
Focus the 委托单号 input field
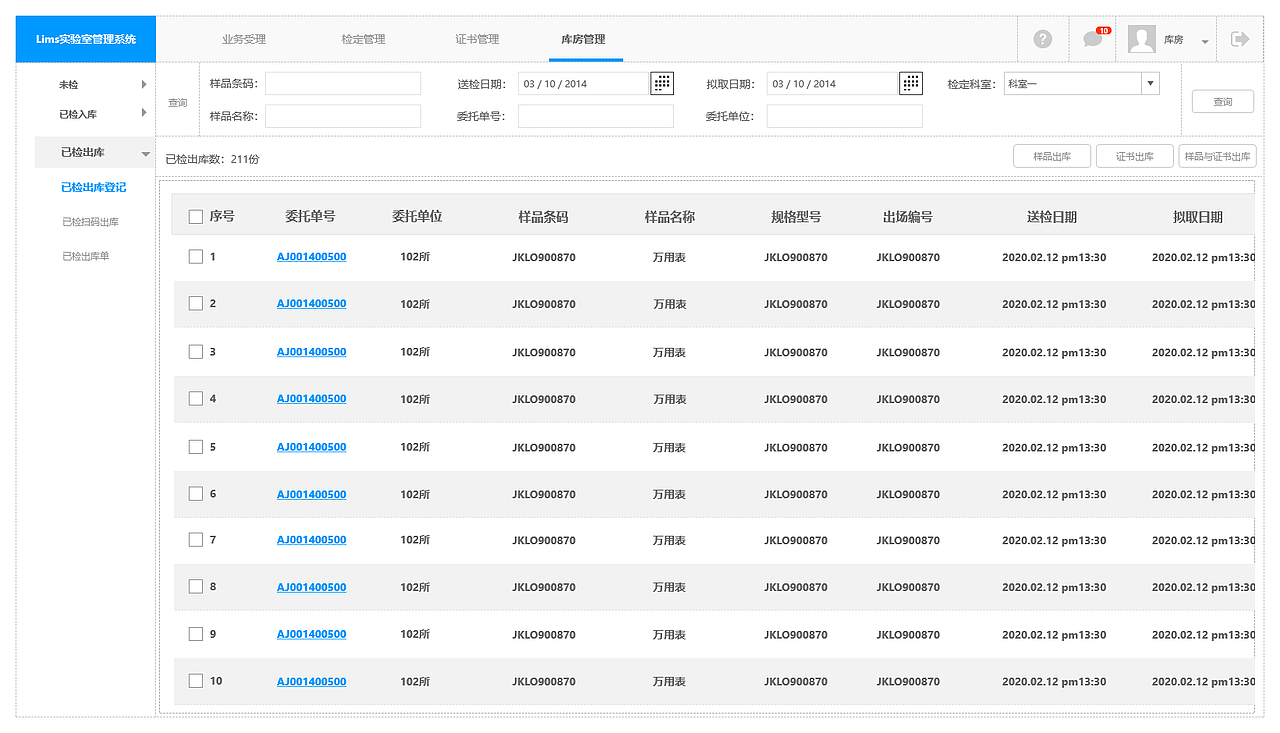tap(596, 116)
